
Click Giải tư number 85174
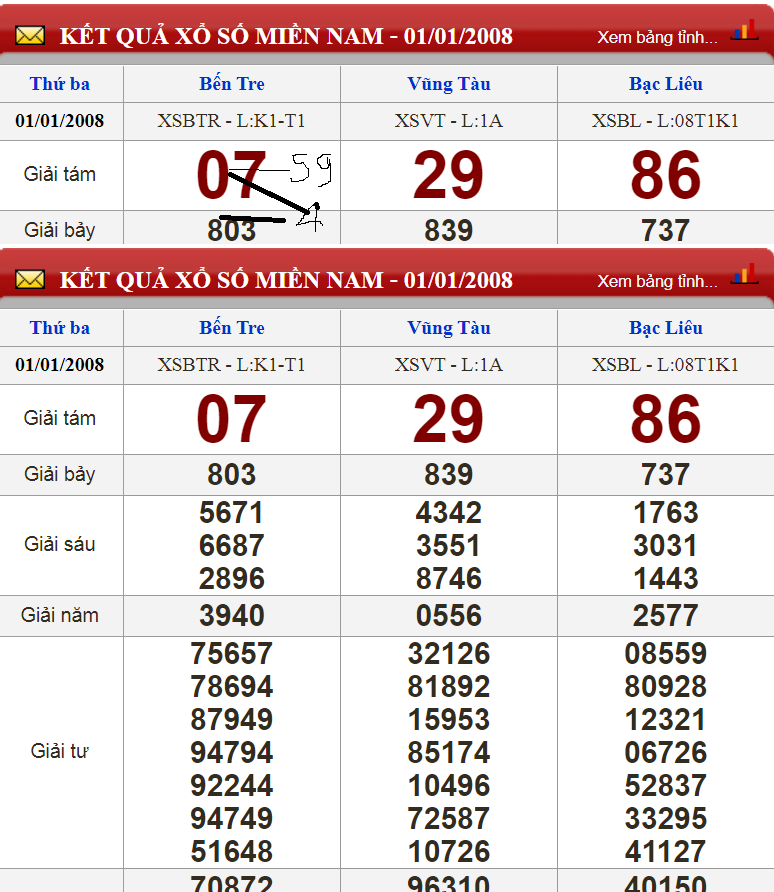(x=449, y=753)
